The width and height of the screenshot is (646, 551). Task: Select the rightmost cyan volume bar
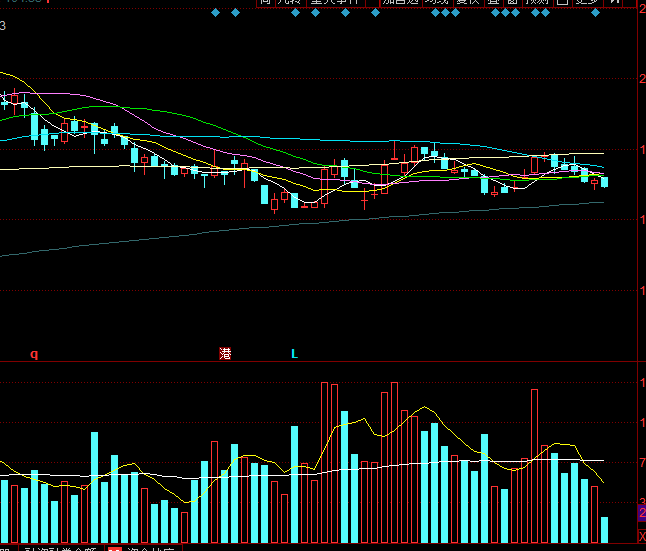tap(604, 529)
